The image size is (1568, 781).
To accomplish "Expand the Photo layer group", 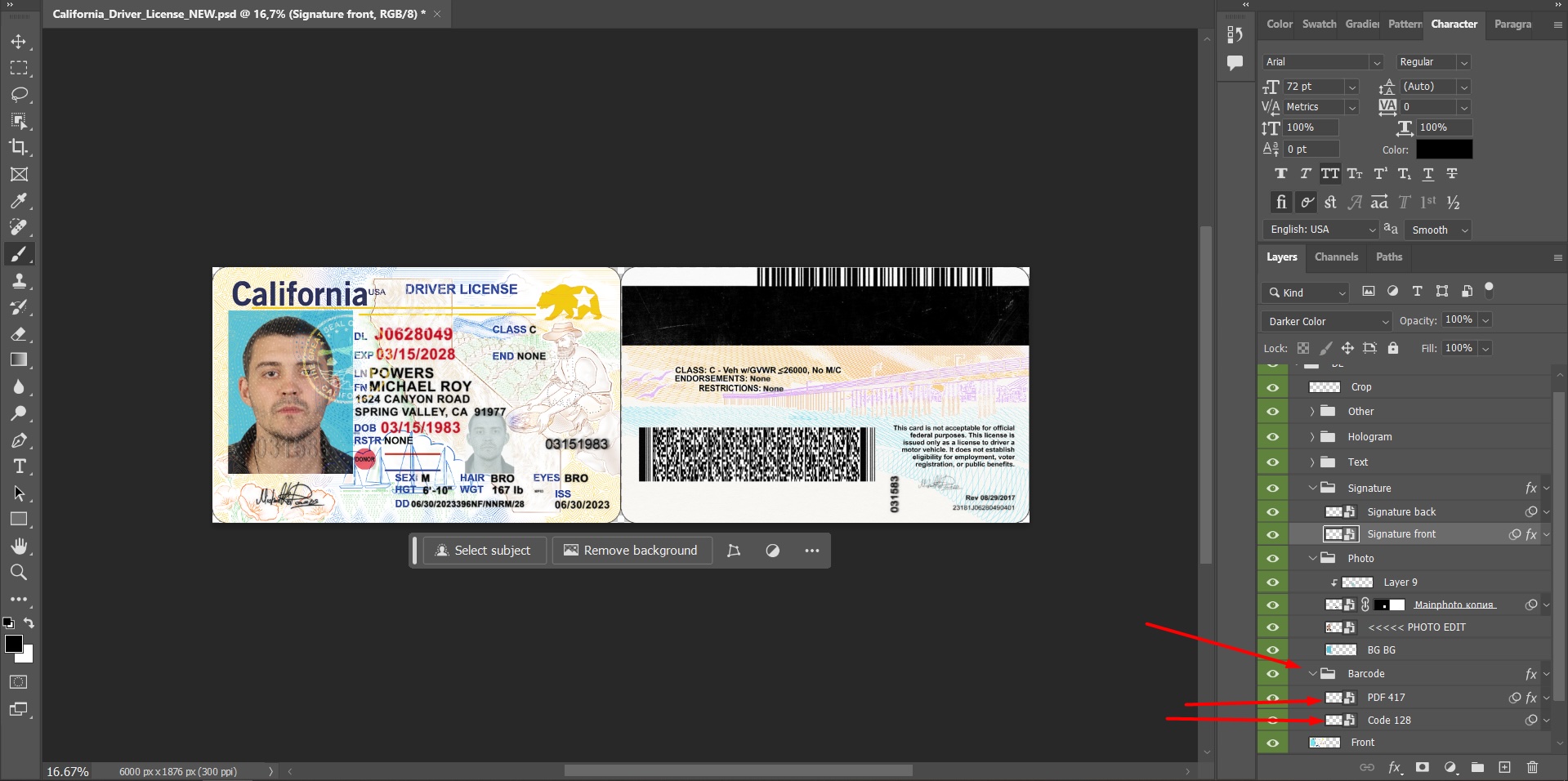I will 1312,558.
